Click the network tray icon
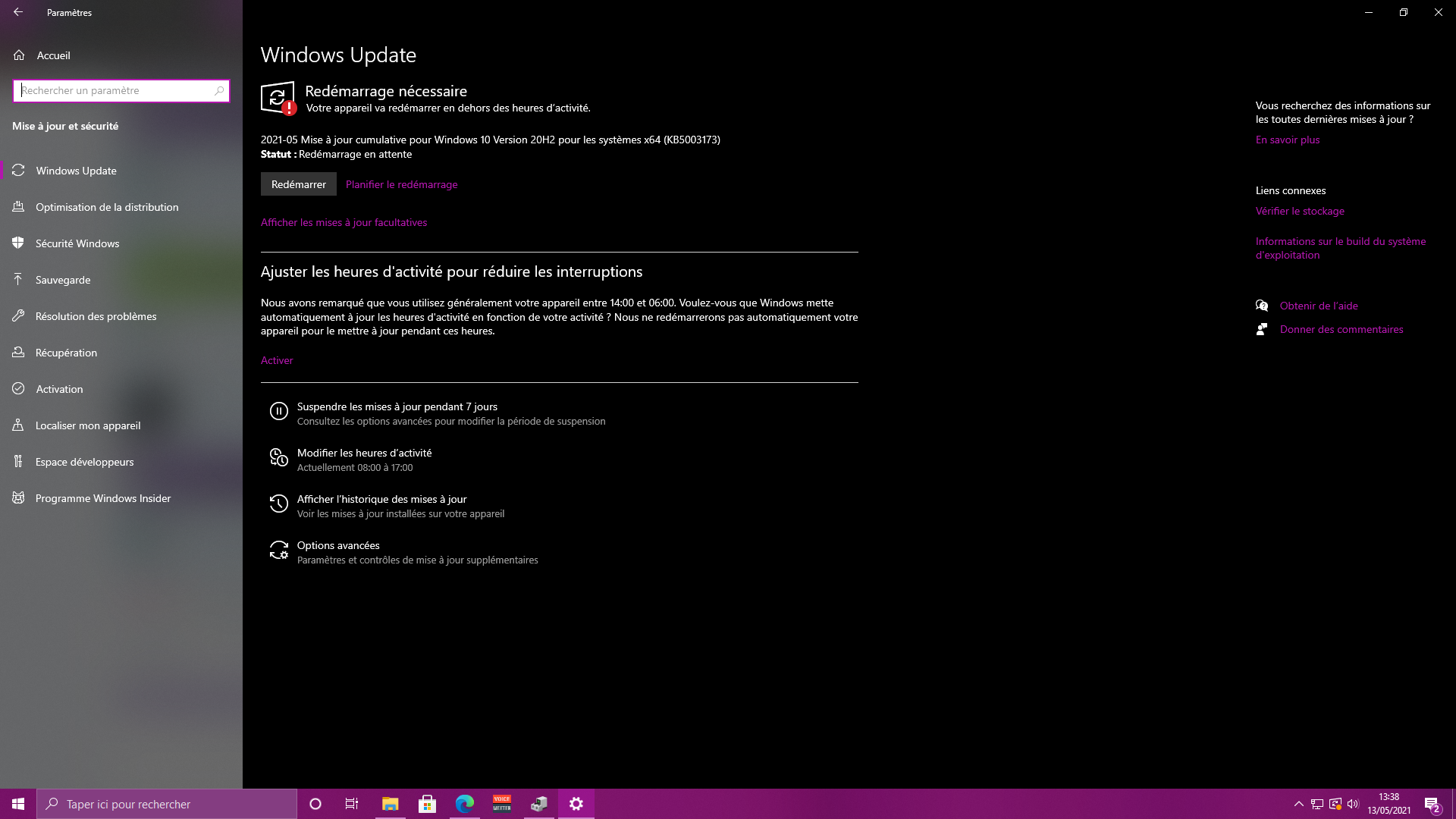This screenshot has height=819, width=1456. (1317, 804)
